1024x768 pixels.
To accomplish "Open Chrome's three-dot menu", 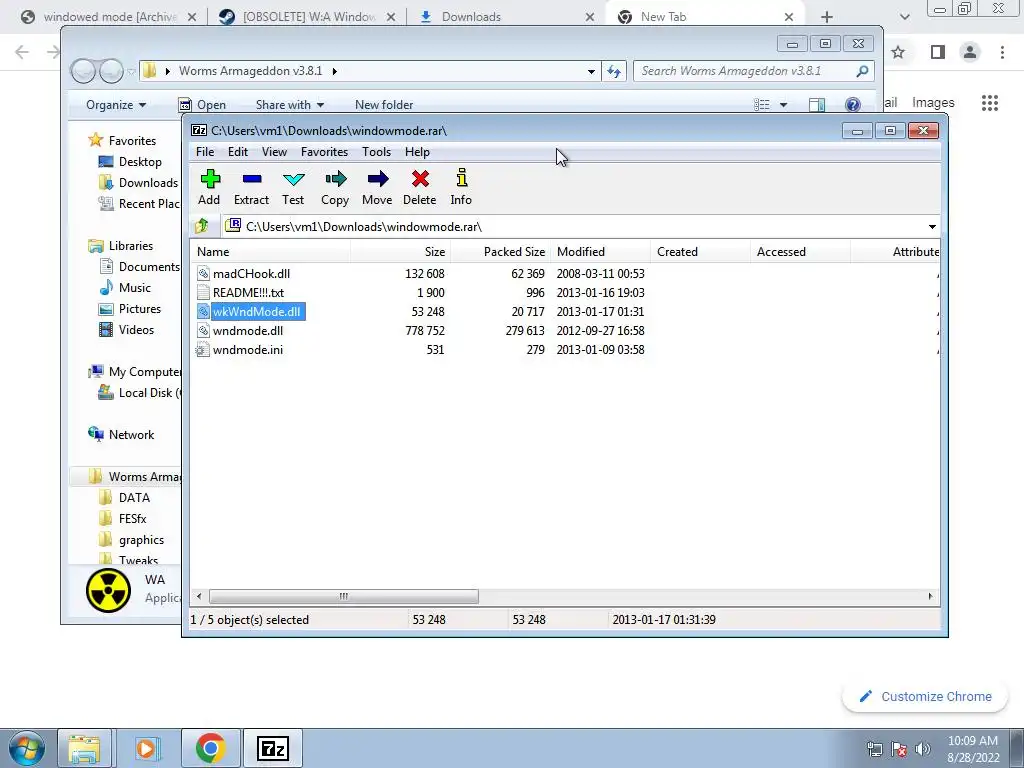I will tap(1002, 52).
